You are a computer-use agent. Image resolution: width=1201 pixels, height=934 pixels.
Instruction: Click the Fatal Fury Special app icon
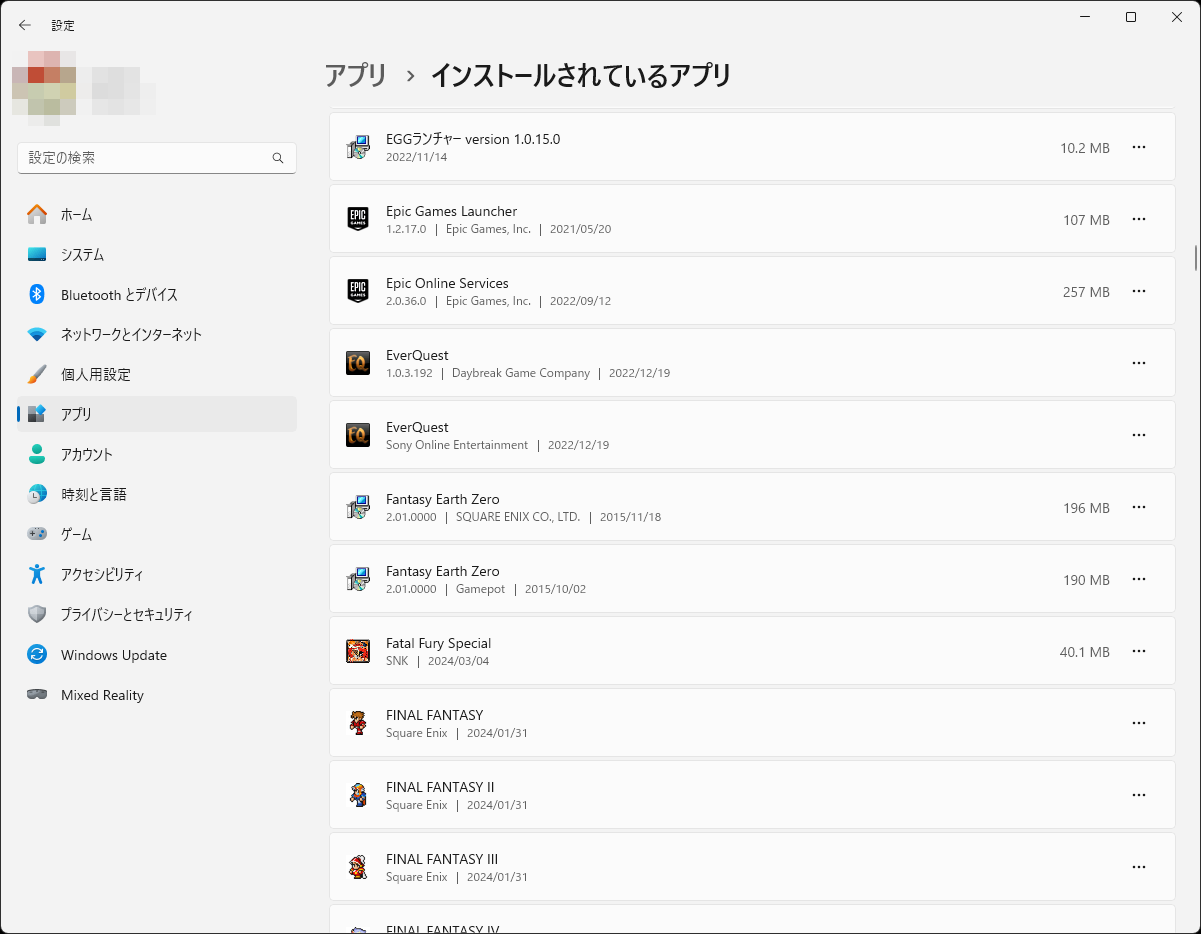(357, 651)
